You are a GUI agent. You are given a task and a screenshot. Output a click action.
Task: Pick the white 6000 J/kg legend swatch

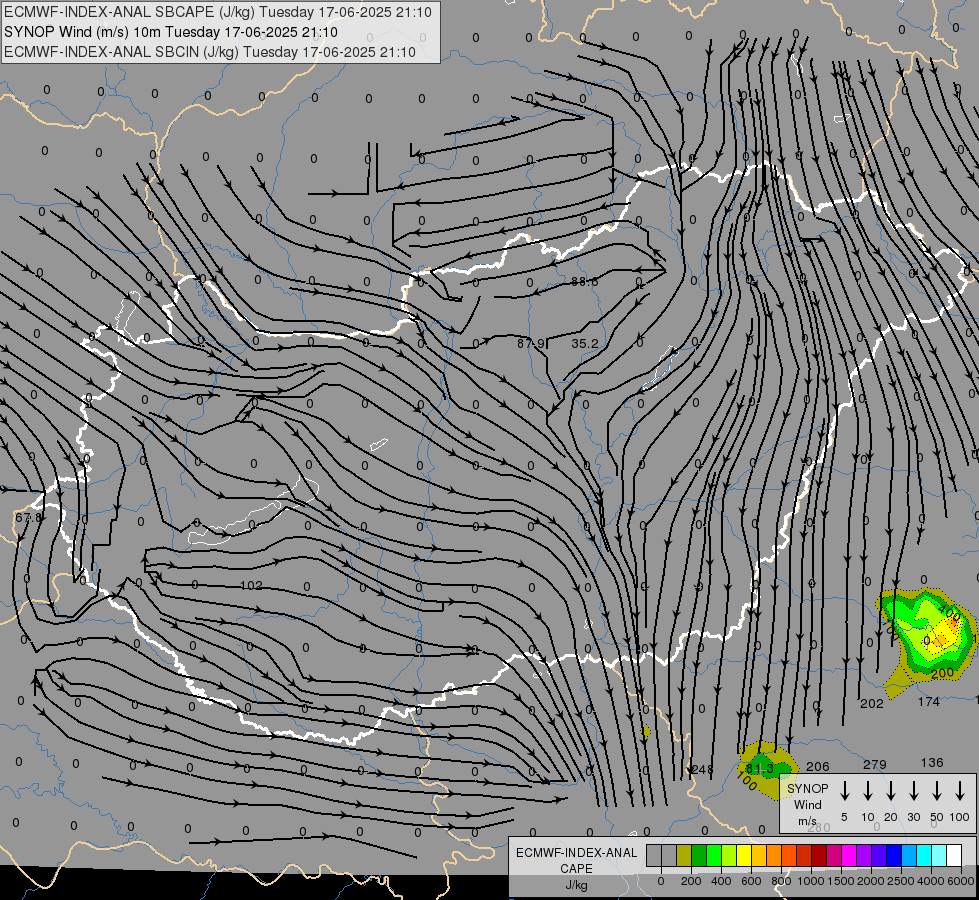click(954, 856)
